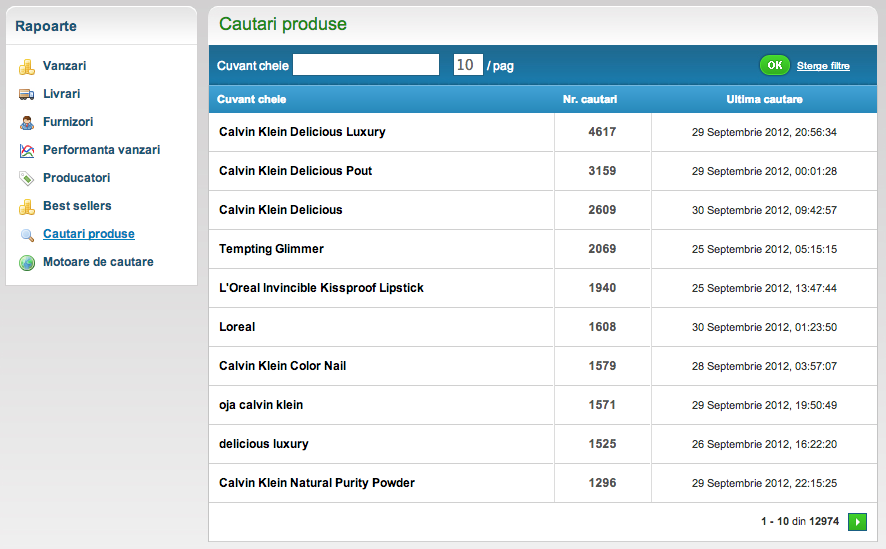Click the Vanzari coins icon
This screenshot has height=549, width=886.
[x=27, y=67]
